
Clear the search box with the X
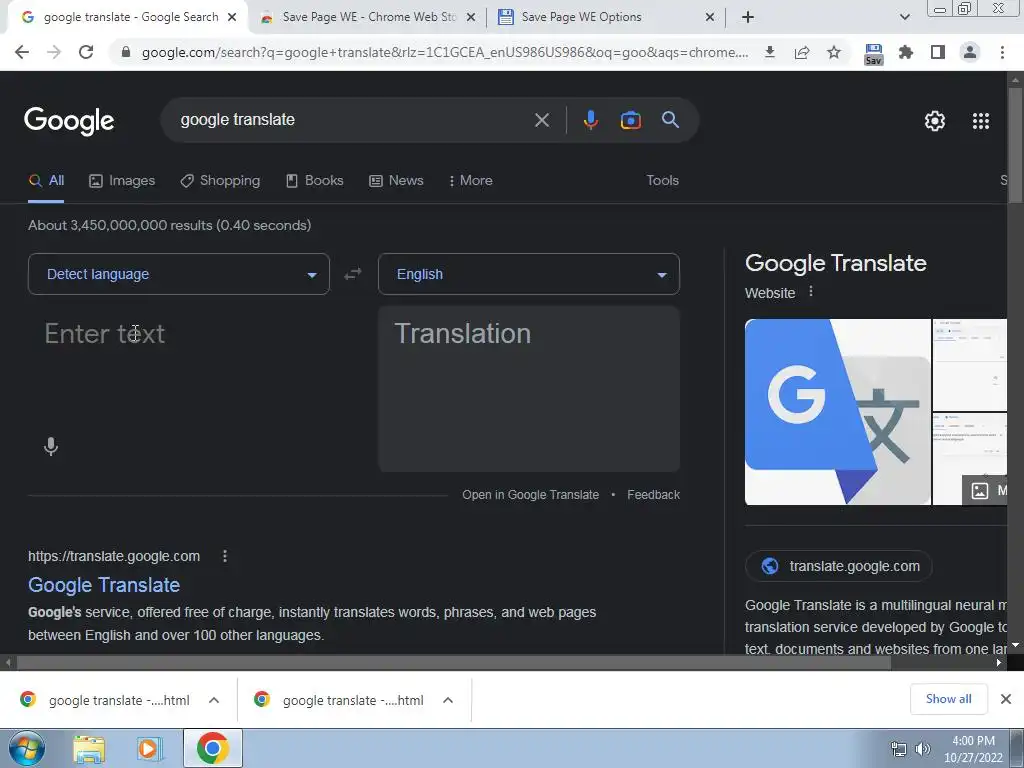[541, 120]
